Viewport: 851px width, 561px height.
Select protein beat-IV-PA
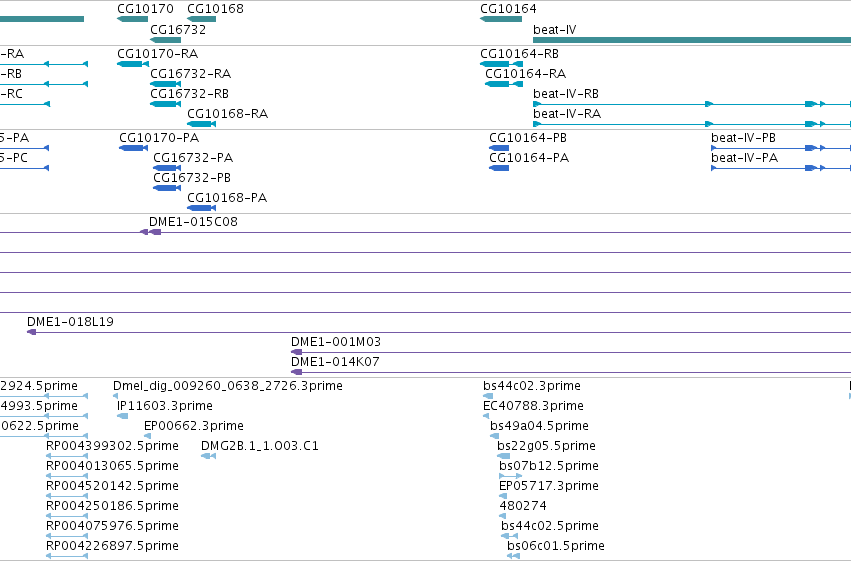[781, 168]
